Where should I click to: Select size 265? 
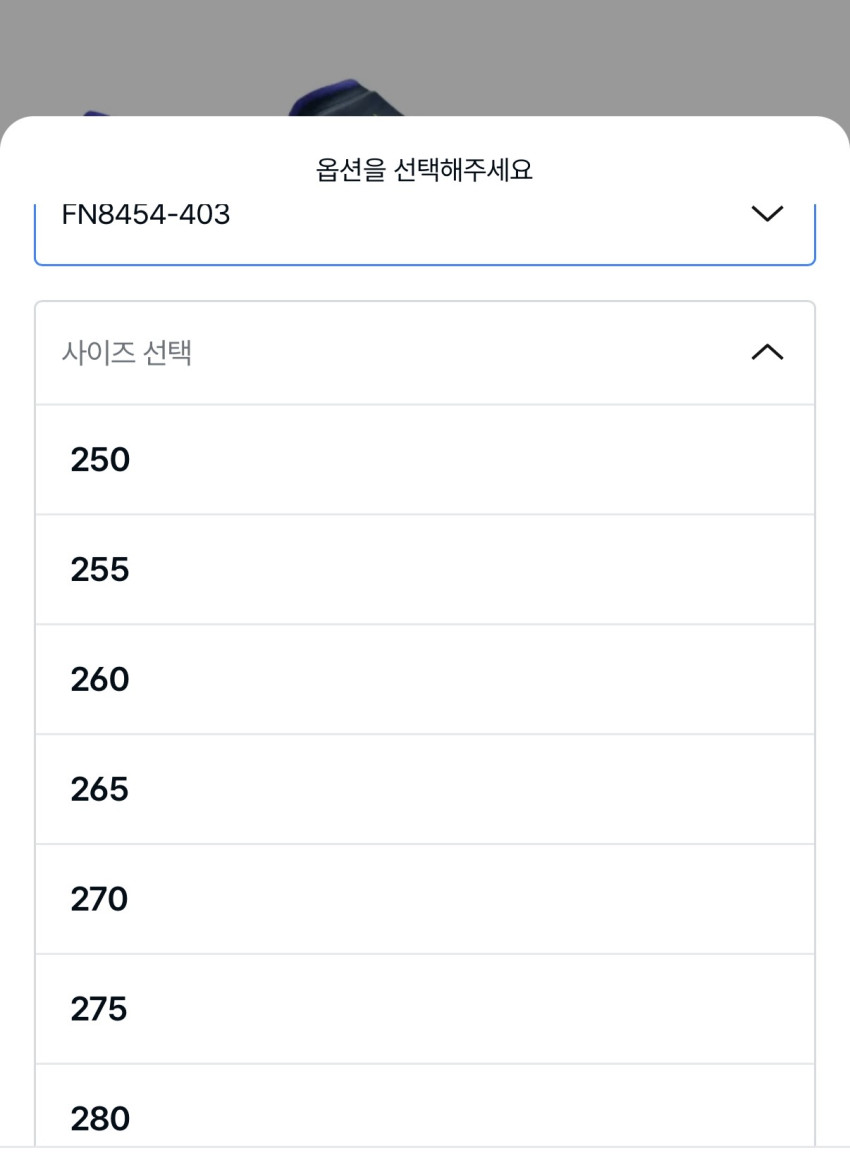coord(425,790)
